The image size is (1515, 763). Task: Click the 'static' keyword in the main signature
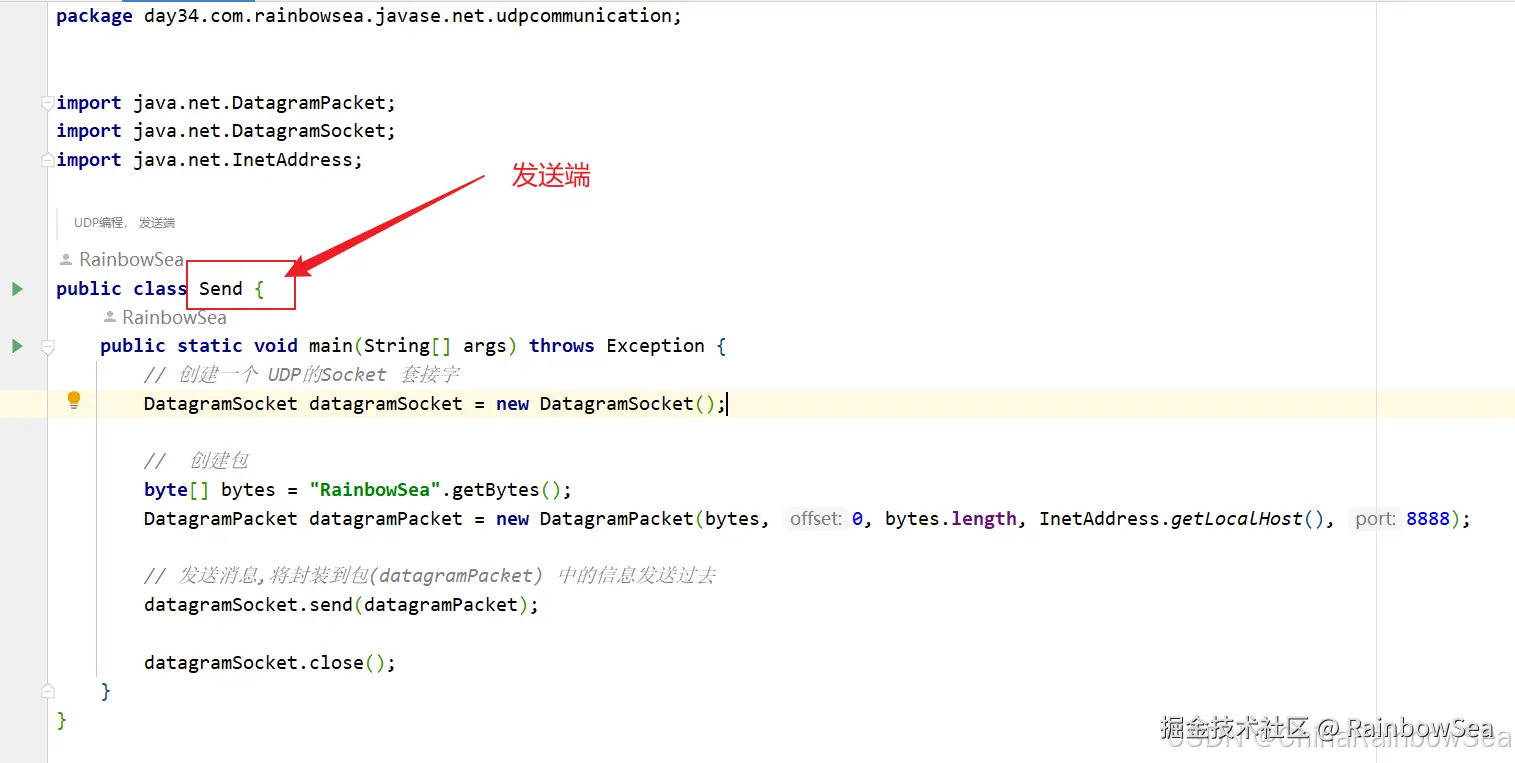click(210, 346)
